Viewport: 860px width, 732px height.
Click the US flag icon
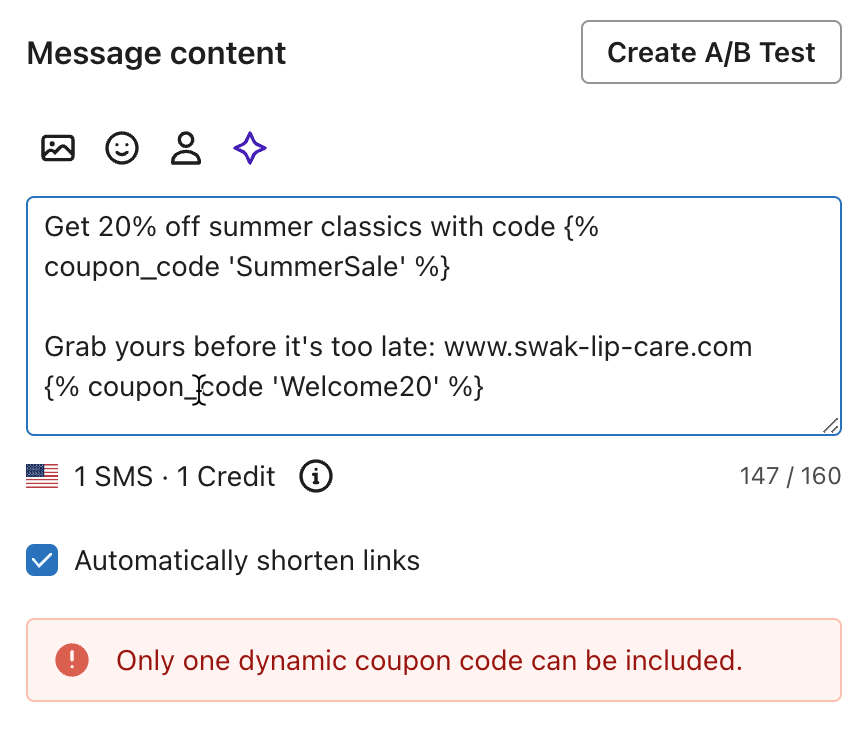tap(42, 477)
